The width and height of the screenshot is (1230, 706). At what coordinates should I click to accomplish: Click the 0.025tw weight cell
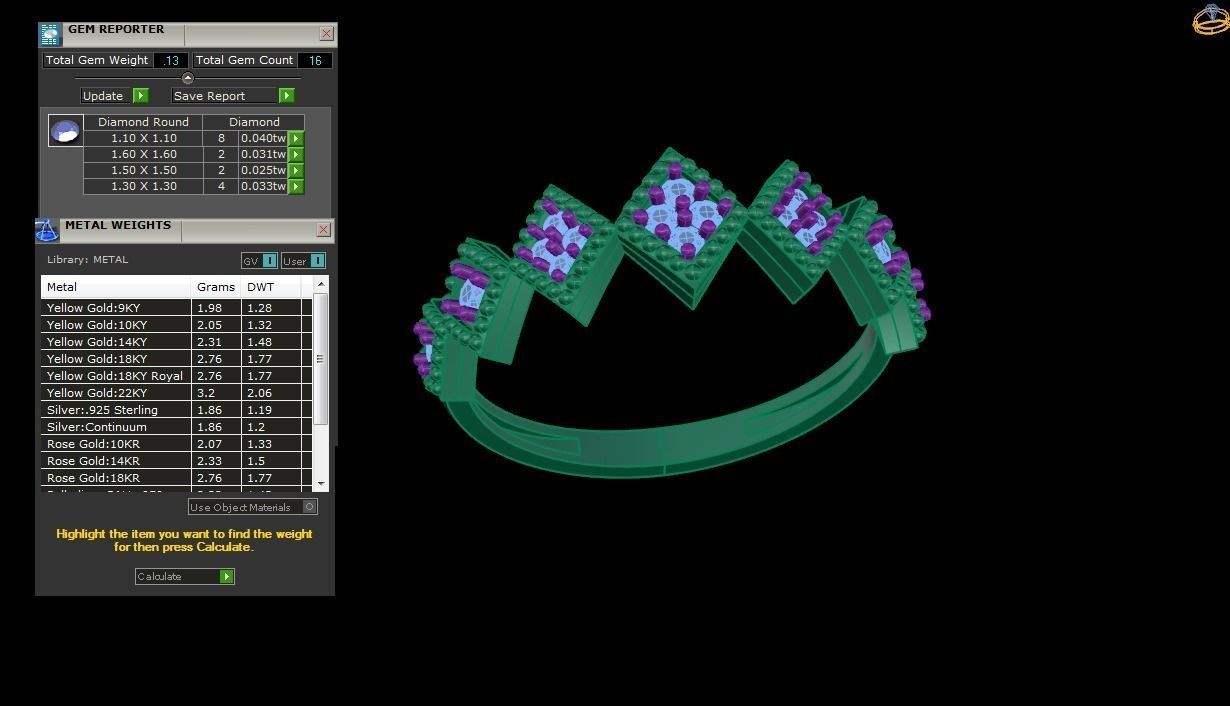(263, 171)
